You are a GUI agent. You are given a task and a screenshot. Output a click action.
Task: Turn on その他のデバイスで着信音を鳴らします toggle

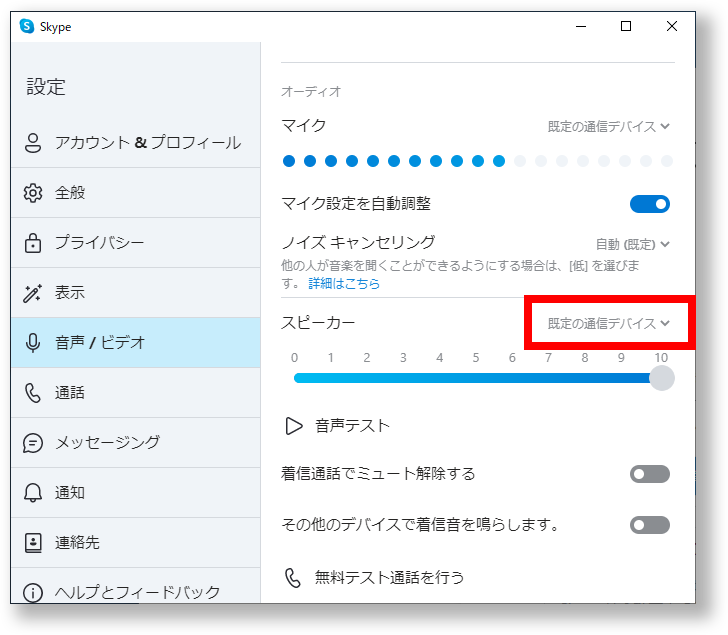[650, 525]
